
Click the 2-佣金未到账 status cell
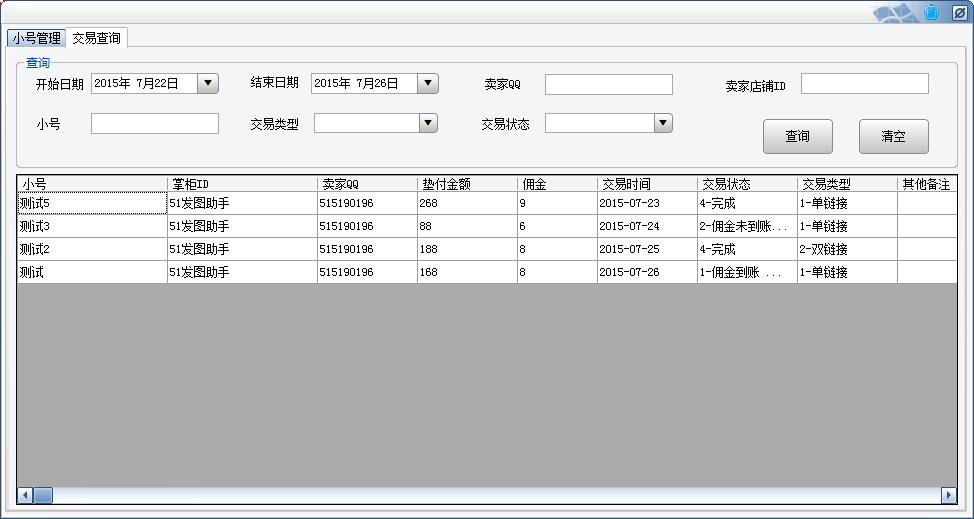point(747,226)
